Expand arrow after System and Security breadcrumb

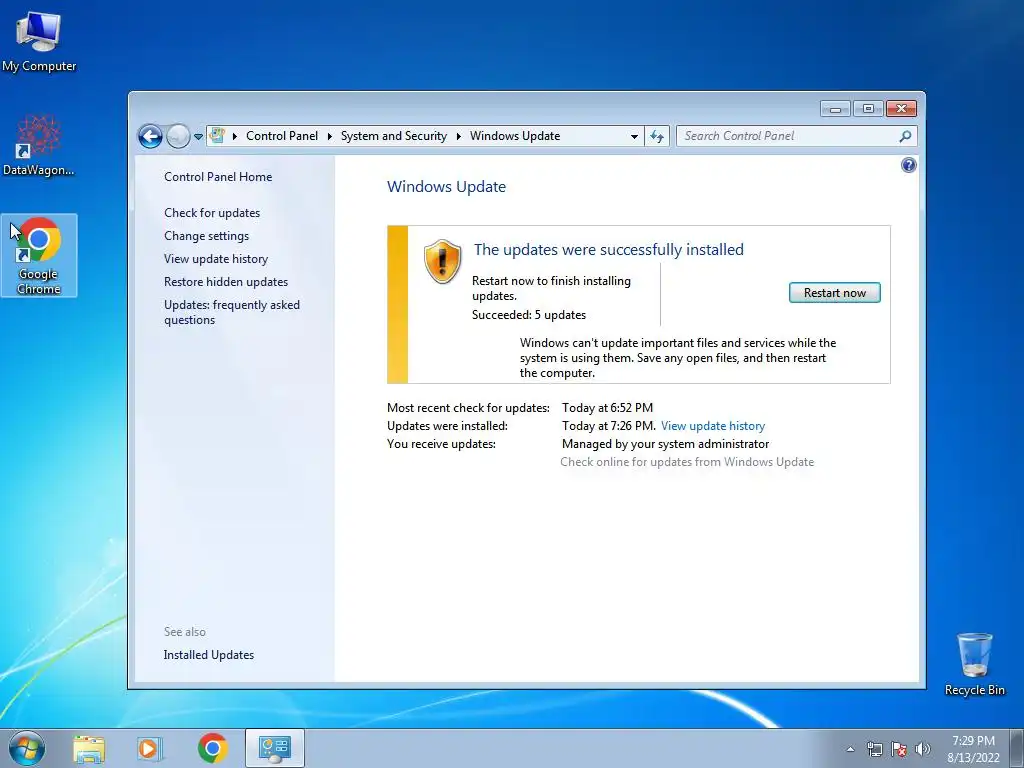coord(458,136)
